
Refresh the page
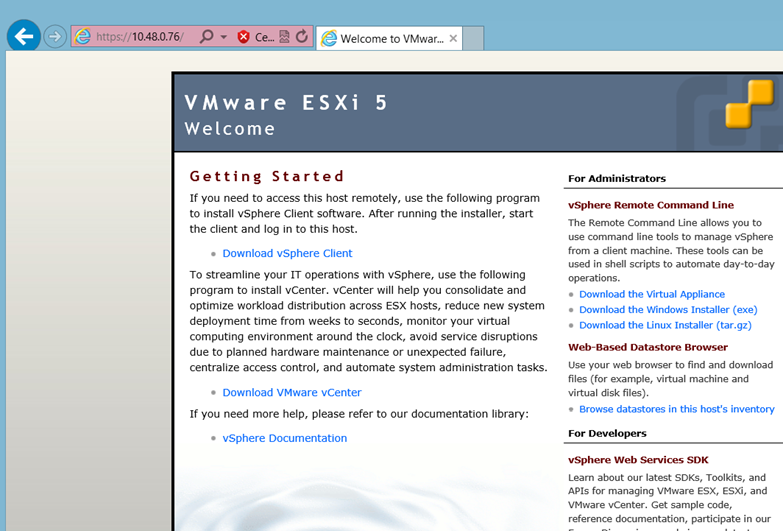point(302,36)
